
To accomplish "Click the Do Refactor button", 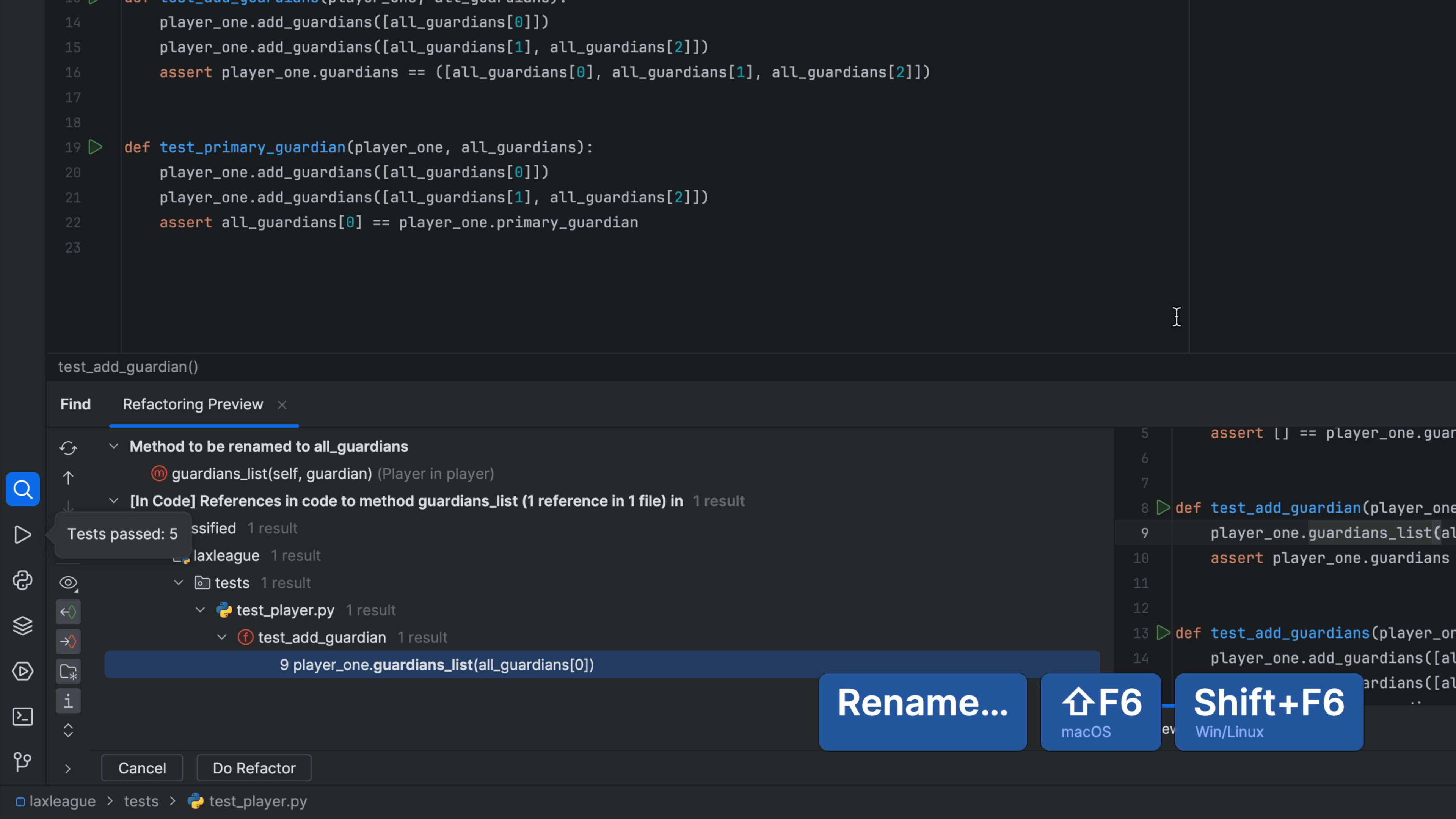I will (254, 768).
